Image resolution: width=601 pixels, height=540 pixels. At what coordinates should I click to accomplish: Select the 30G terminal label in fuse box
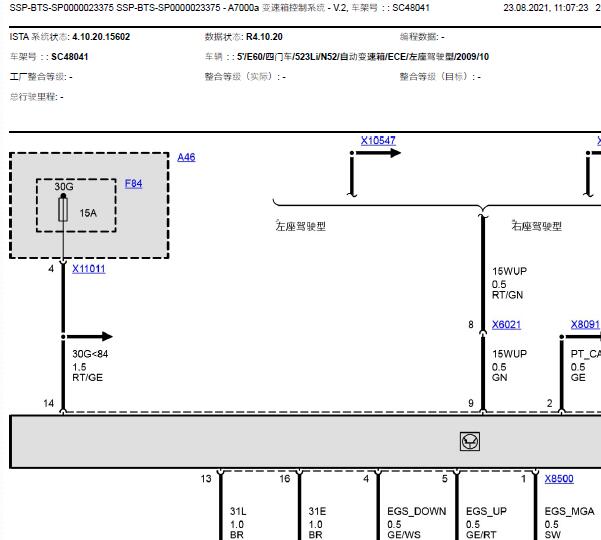(x=64, y=187)
